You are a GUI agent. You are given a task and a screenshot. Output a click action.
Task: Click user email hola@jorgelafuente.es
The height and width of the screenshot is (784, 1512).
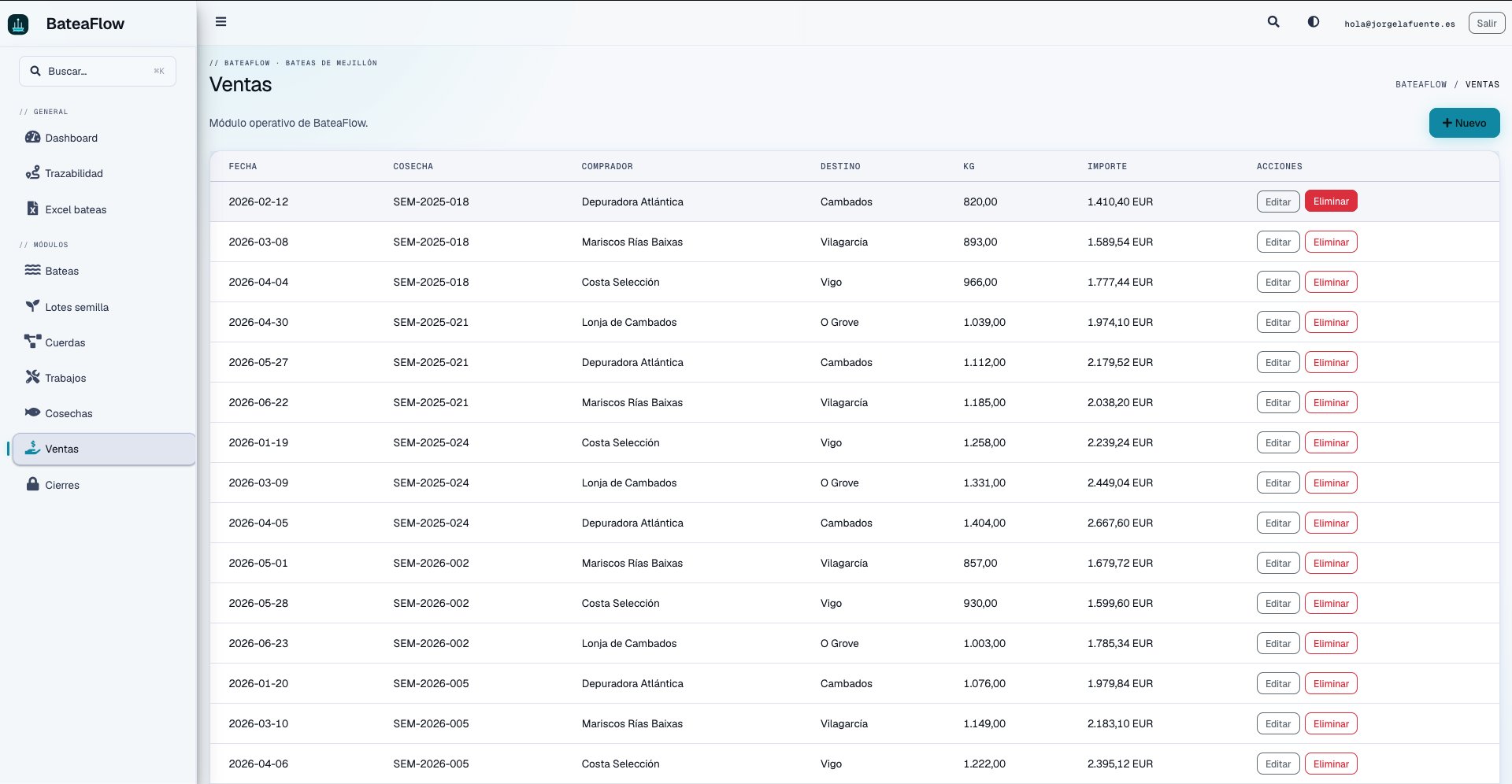[1399, 24]
